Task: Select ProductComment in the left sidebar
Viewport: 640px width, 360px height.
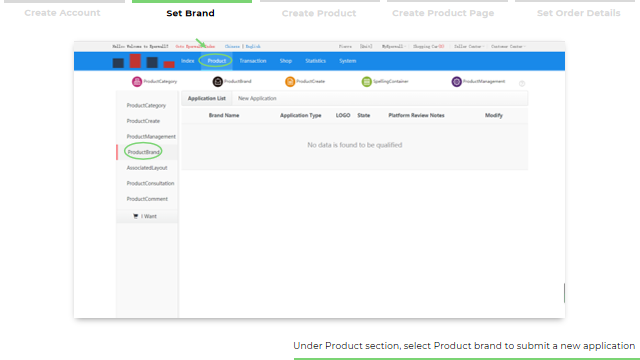Action: click(147, 199)
